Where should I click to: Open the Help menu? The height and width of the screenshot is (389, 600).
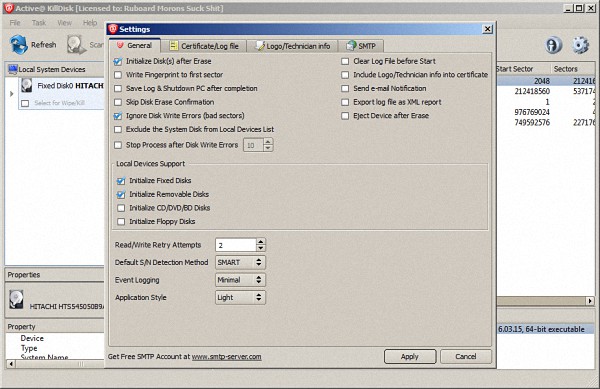coord(90,23)
